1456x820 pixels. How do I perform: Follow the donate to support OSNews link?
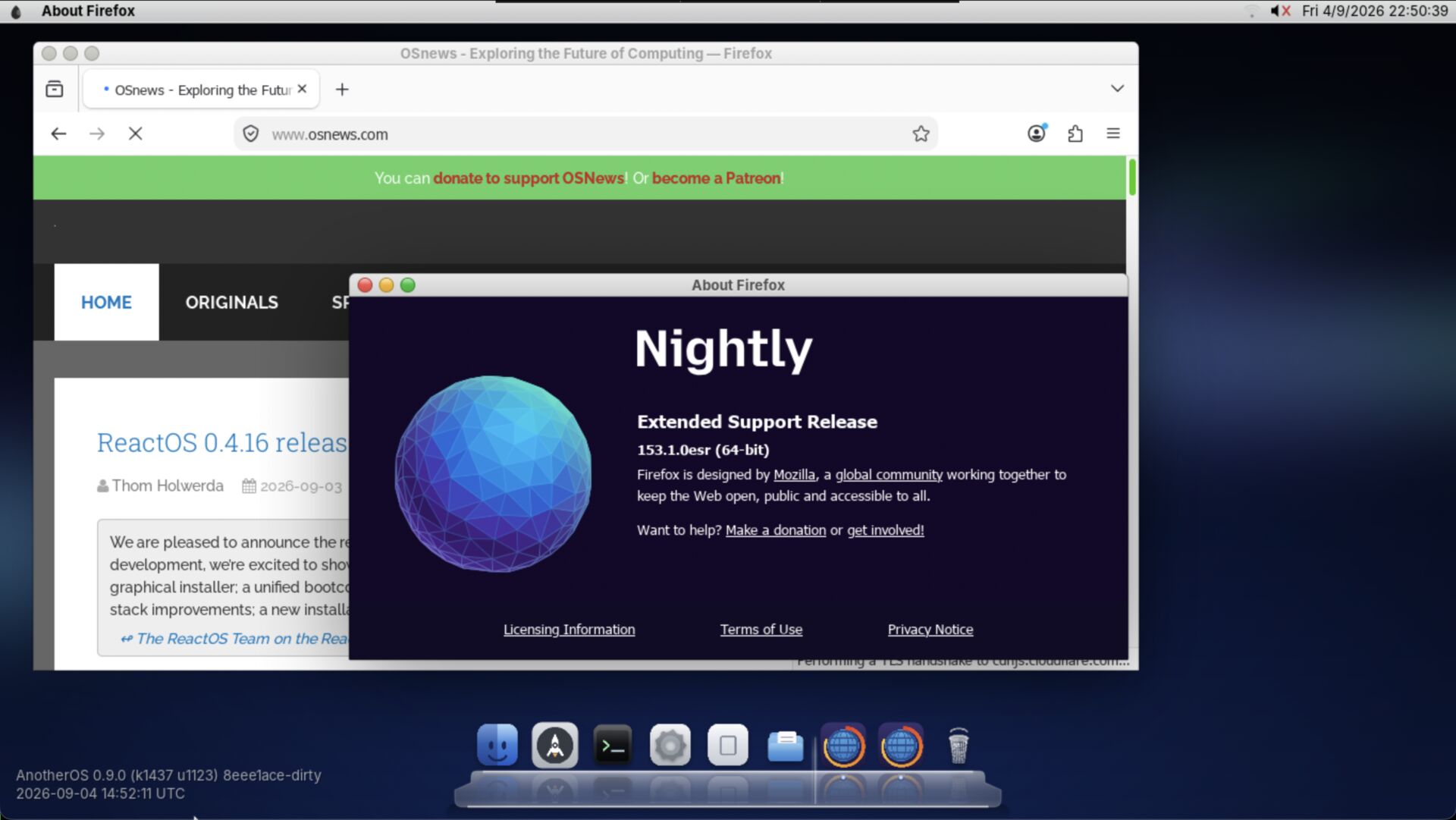(529, 178)
